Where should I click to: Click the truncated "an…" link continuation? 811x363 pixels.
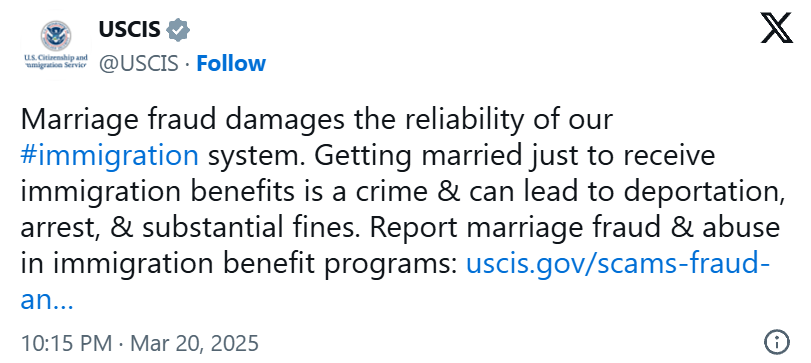pyautogui.click(x=47, y=300)
